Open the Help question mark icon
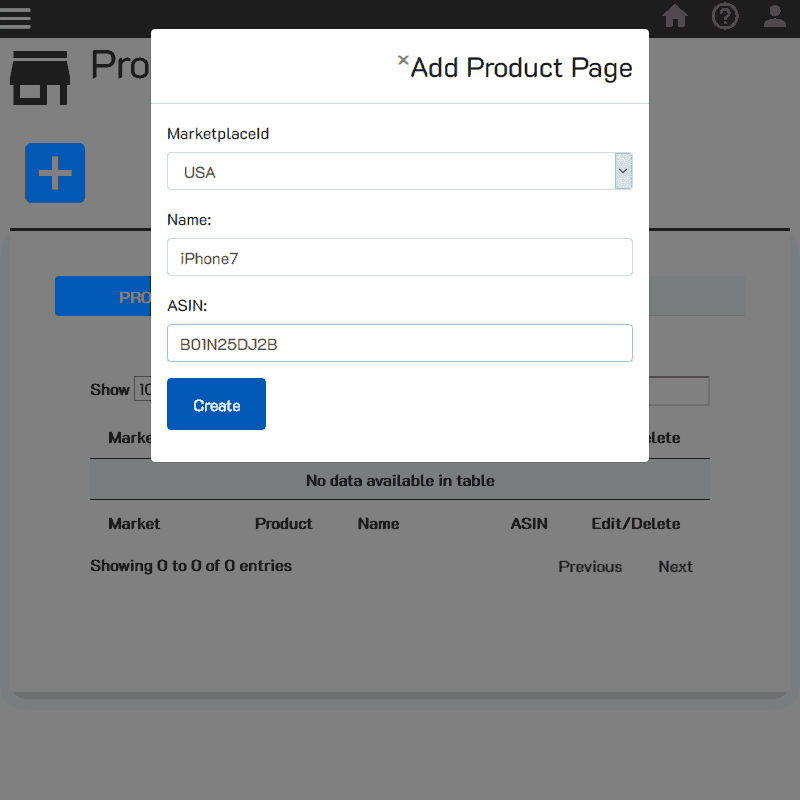 pyautogui.click(x=725, y=16)
